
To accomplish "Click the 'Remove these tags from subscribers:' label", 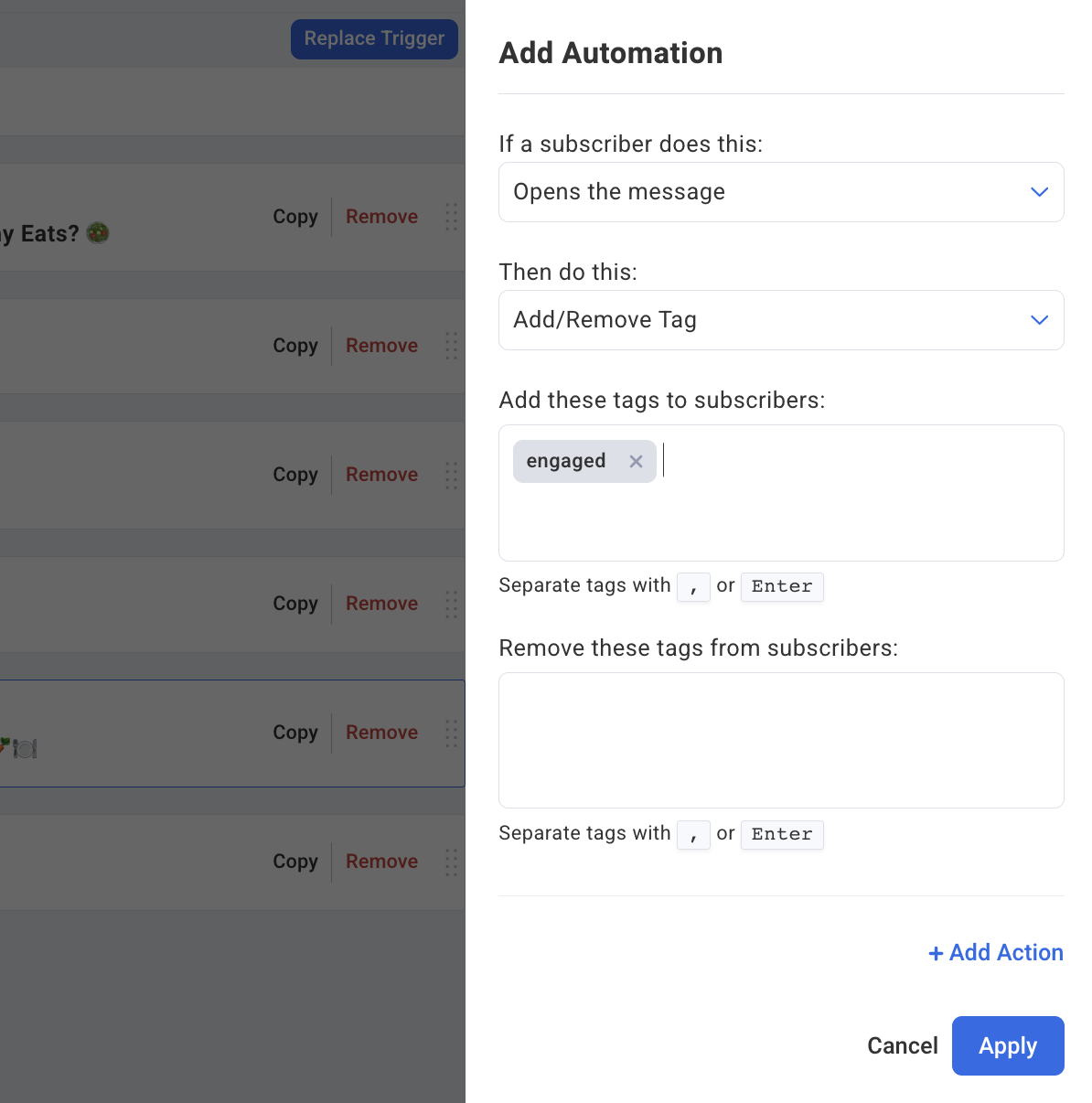I will [x=699, y=648].
